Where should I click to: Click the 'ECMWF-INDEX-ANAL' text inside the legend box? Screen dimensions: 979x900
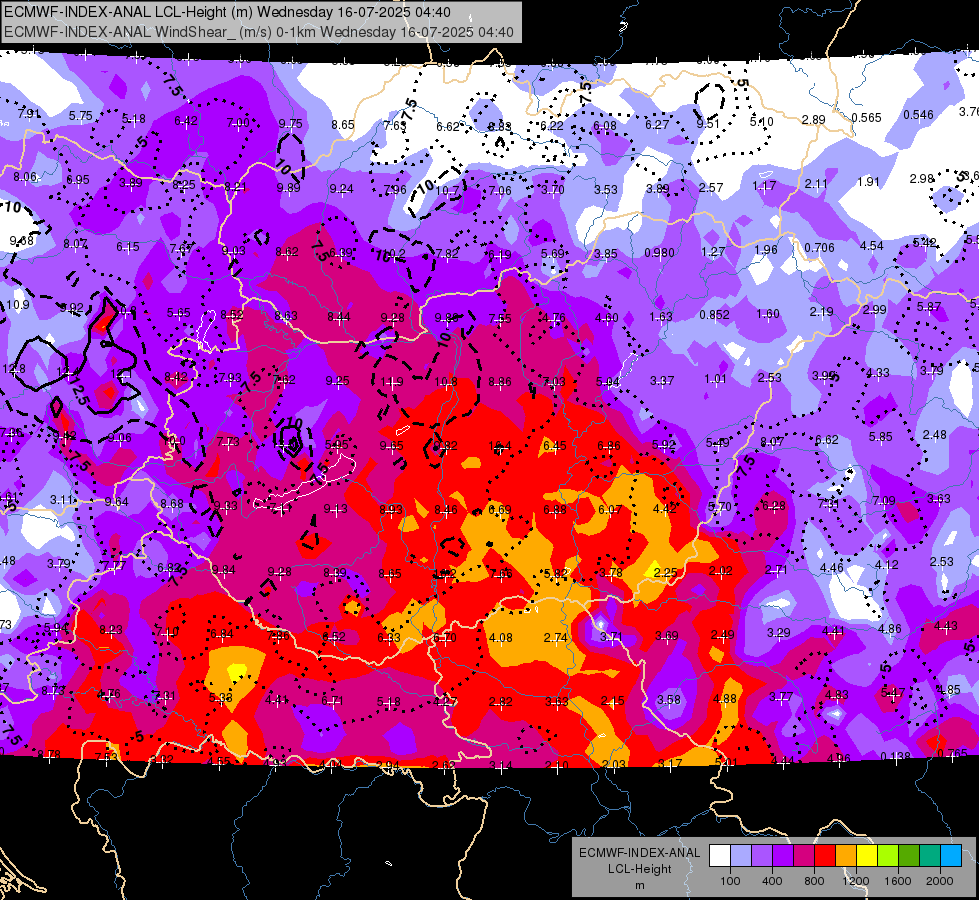tap(640, 853)
